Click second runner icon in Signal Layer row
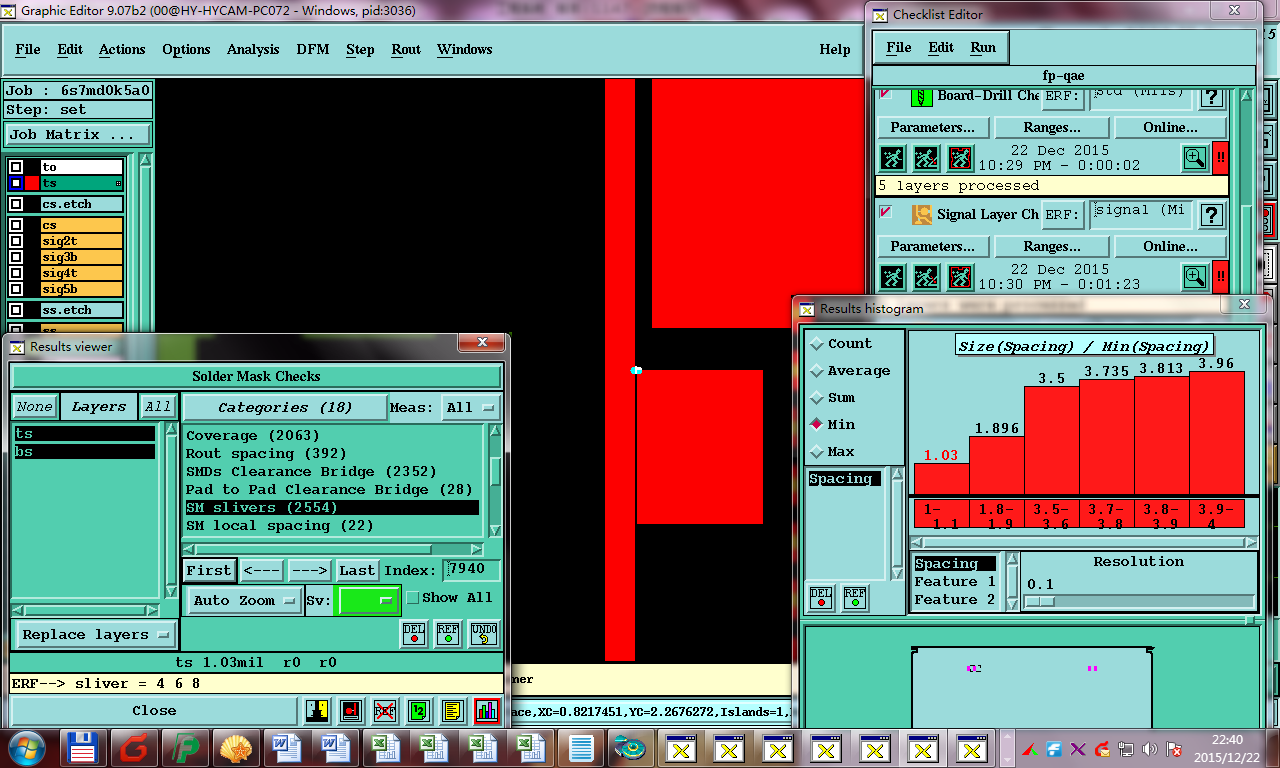Image resolution: width=1280 pixels, height=768 pixels. [926, 277]
